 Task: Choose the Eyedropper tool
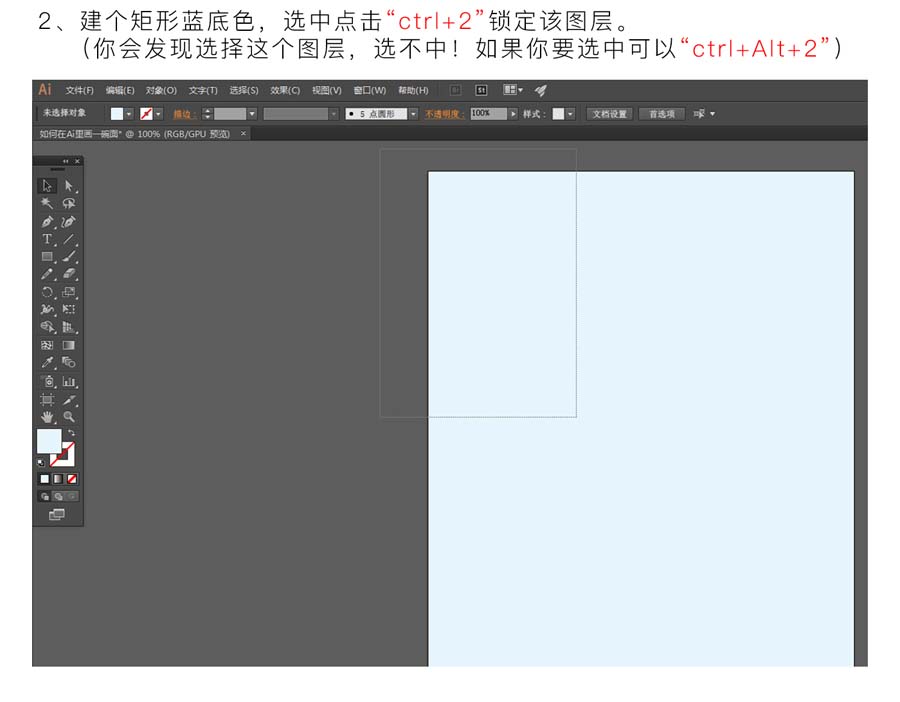click(x=47, y=362)
